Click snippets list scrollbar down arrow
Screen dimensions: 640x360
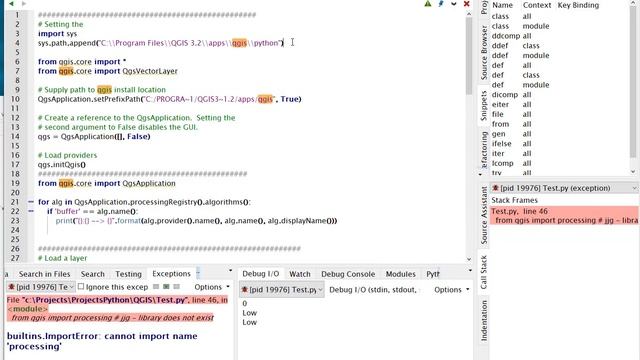tap(633, 172)
